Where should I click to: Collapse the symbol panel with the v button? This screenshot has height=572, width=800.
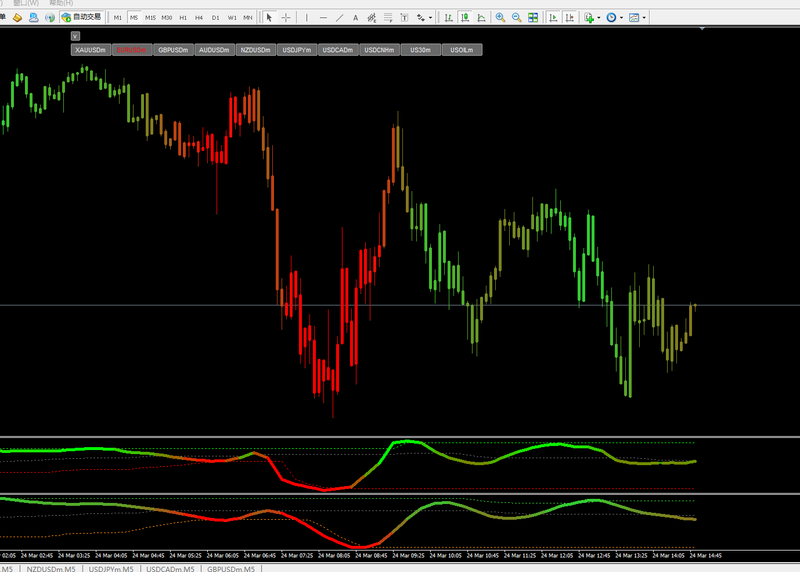(x=75, y=36)
